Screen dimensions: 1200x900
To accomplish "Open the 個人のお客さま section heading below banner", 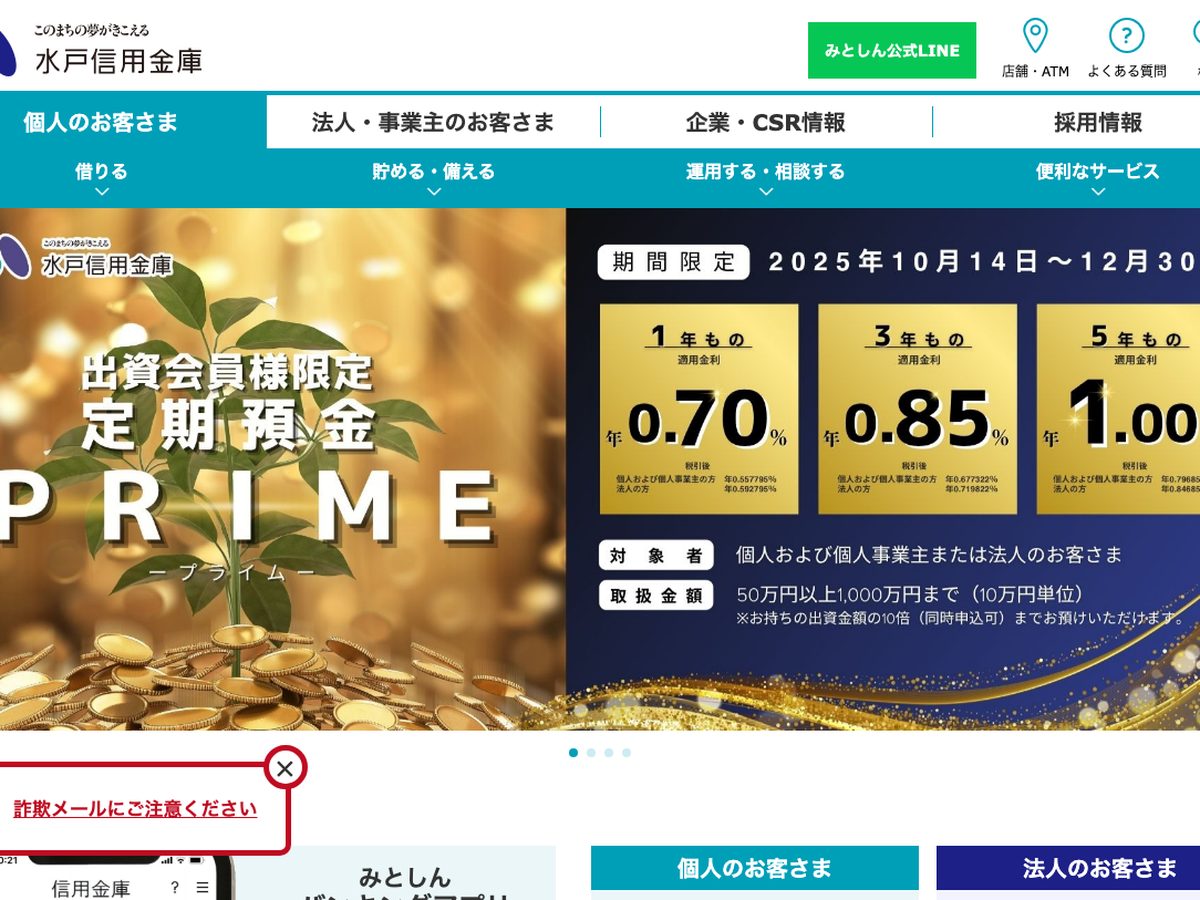I will [755, 868].
